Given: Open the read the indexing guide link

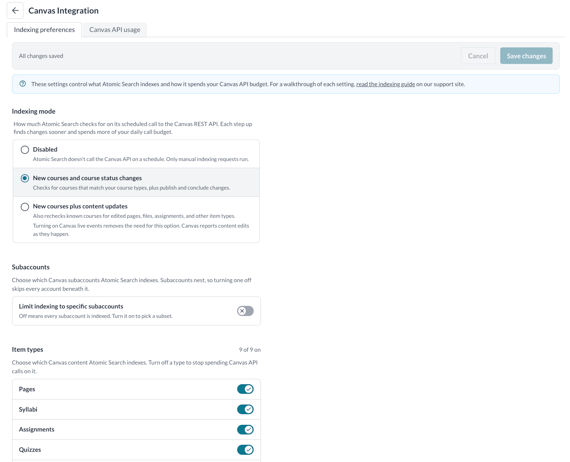Looking at the screenshot, I should (385, 84).
